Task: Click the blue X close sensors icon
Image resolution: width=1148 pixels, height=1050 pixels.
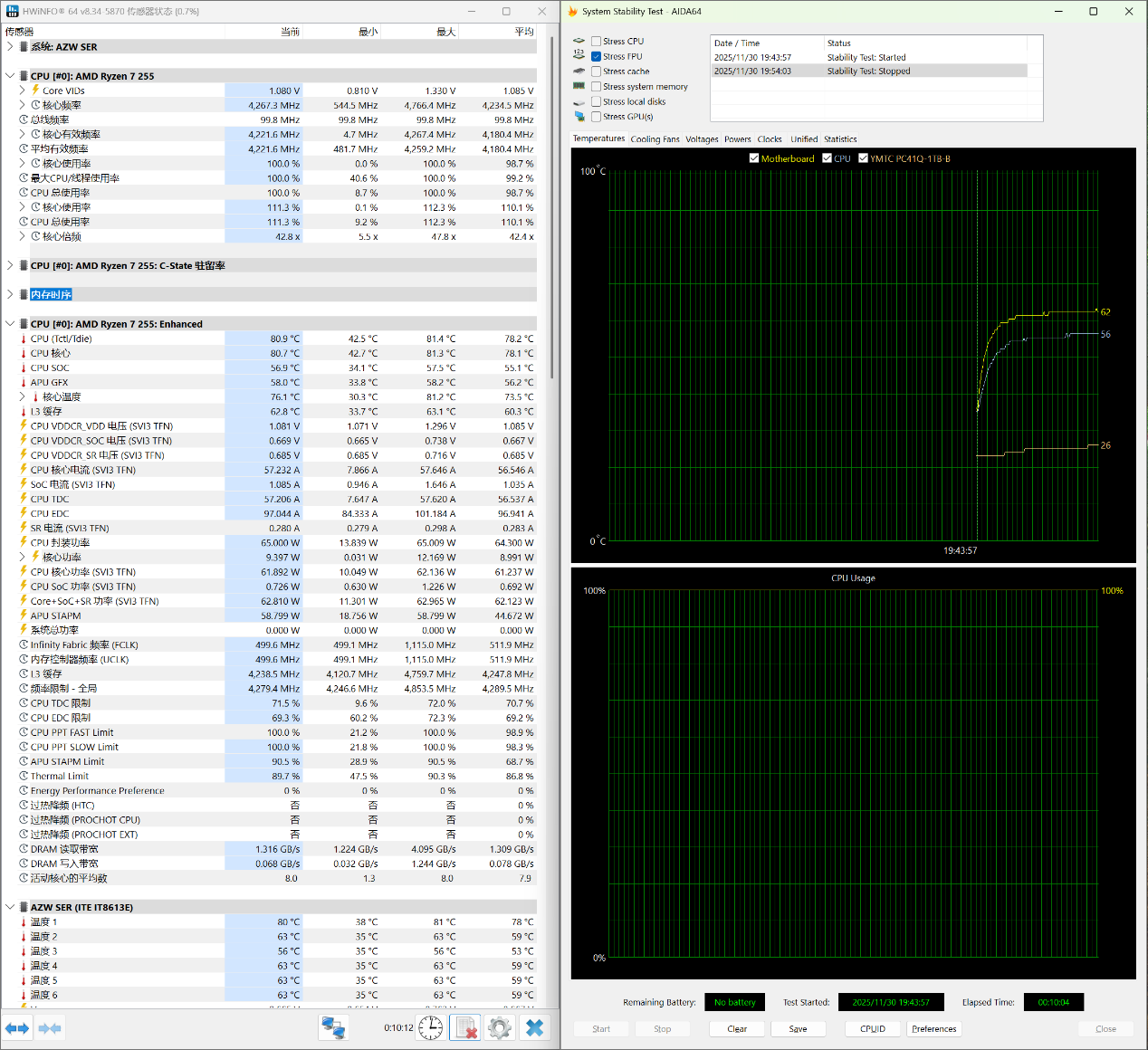Action: click(535, 1028)
